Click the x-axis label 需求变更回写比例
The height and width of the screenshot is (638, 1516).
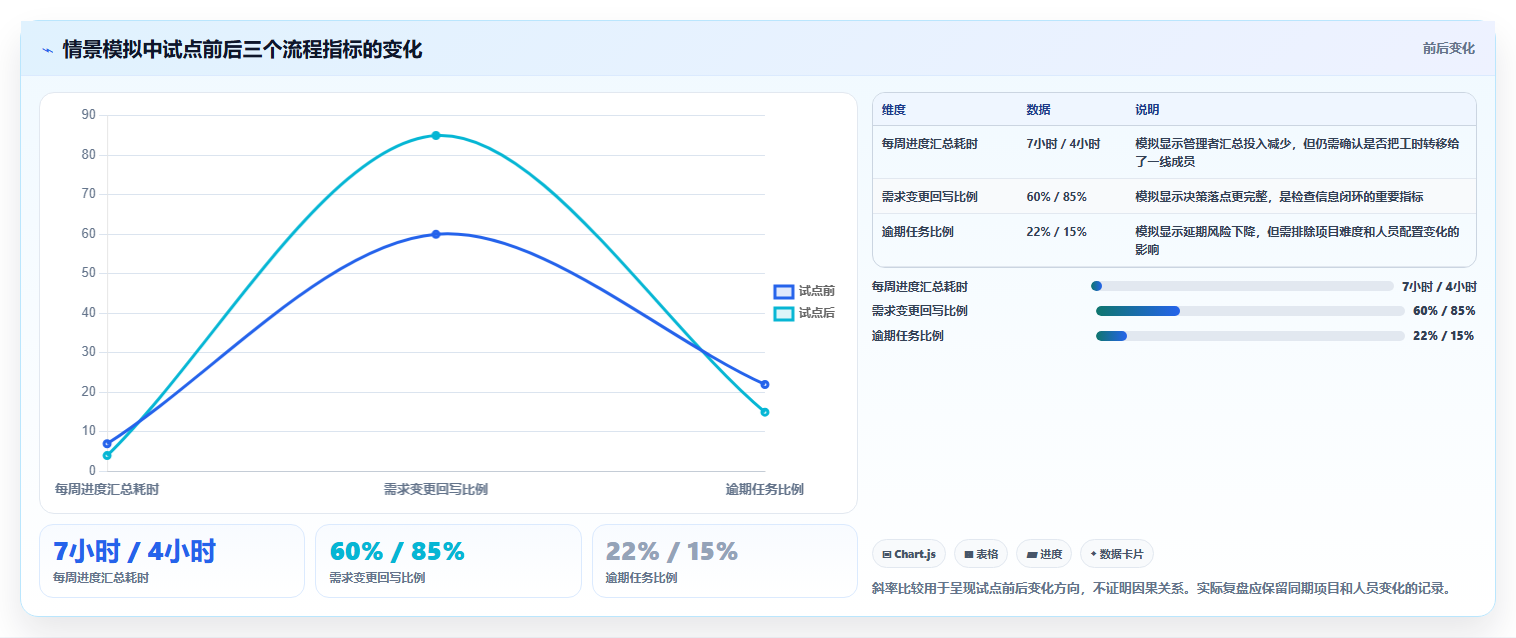(436, 489)
